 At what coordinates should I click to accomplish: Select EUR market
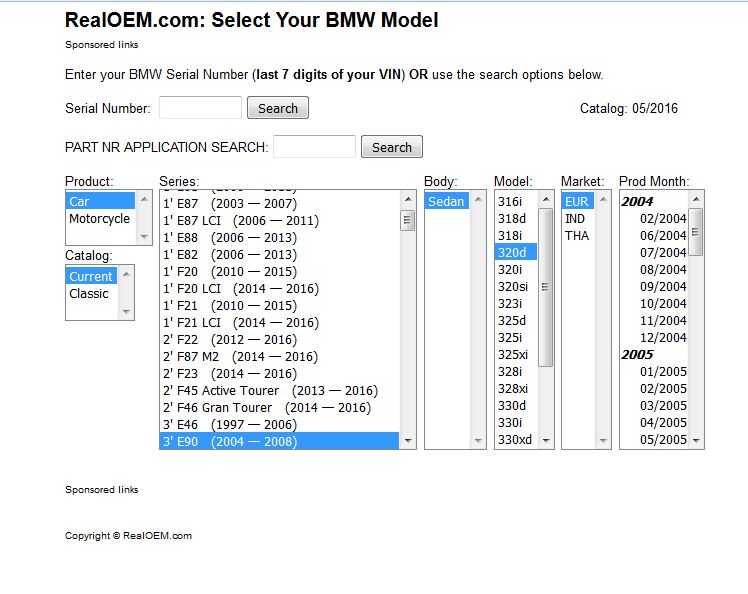[x=578, y=201]
